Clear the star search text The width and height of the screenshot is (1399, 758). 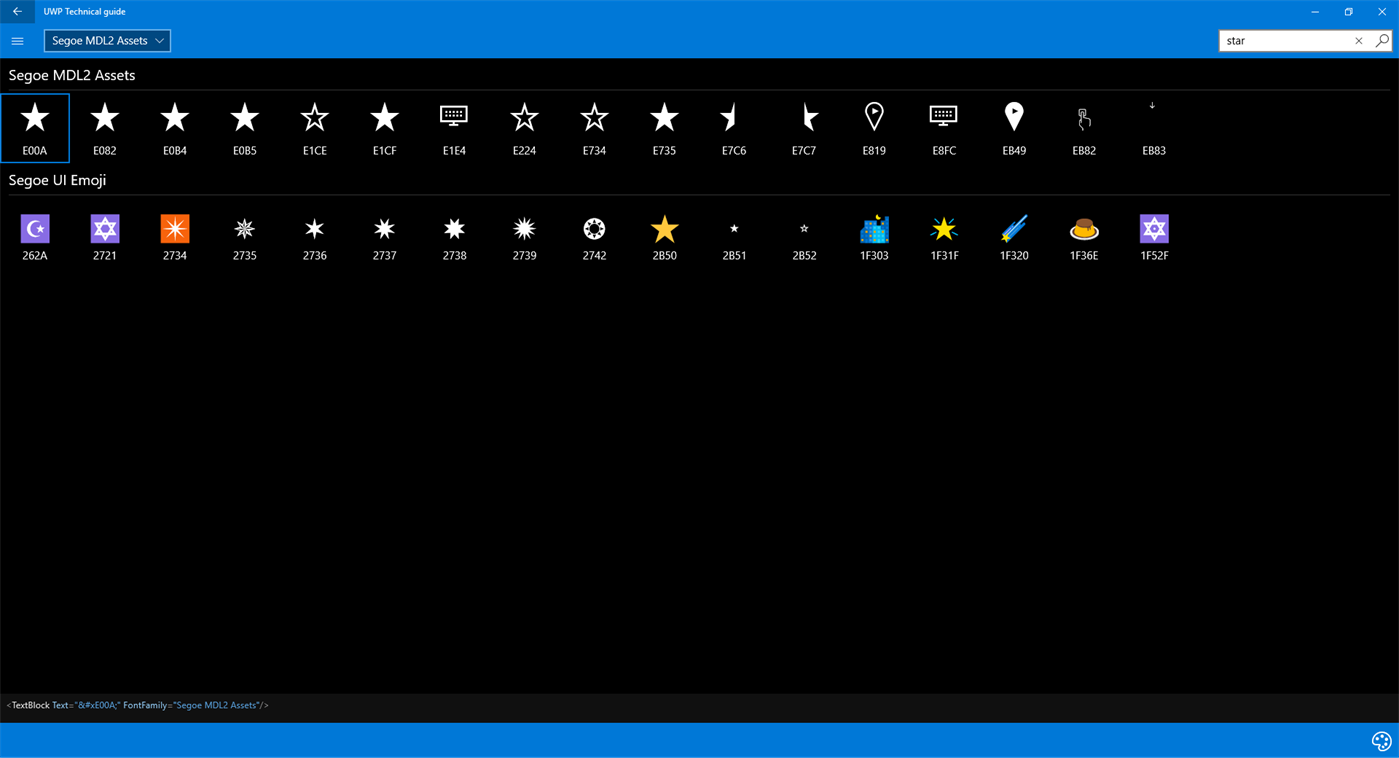click(x=1358, y=41)
